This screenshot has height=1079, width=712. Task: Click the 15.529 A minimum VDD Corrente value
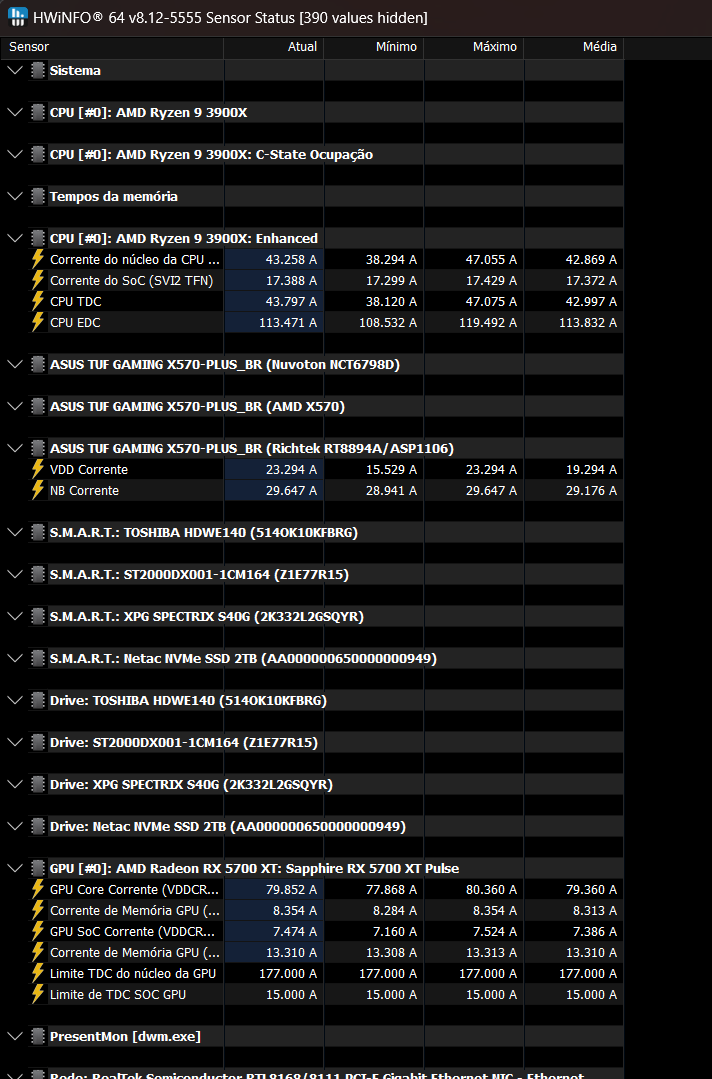[391, 469]
